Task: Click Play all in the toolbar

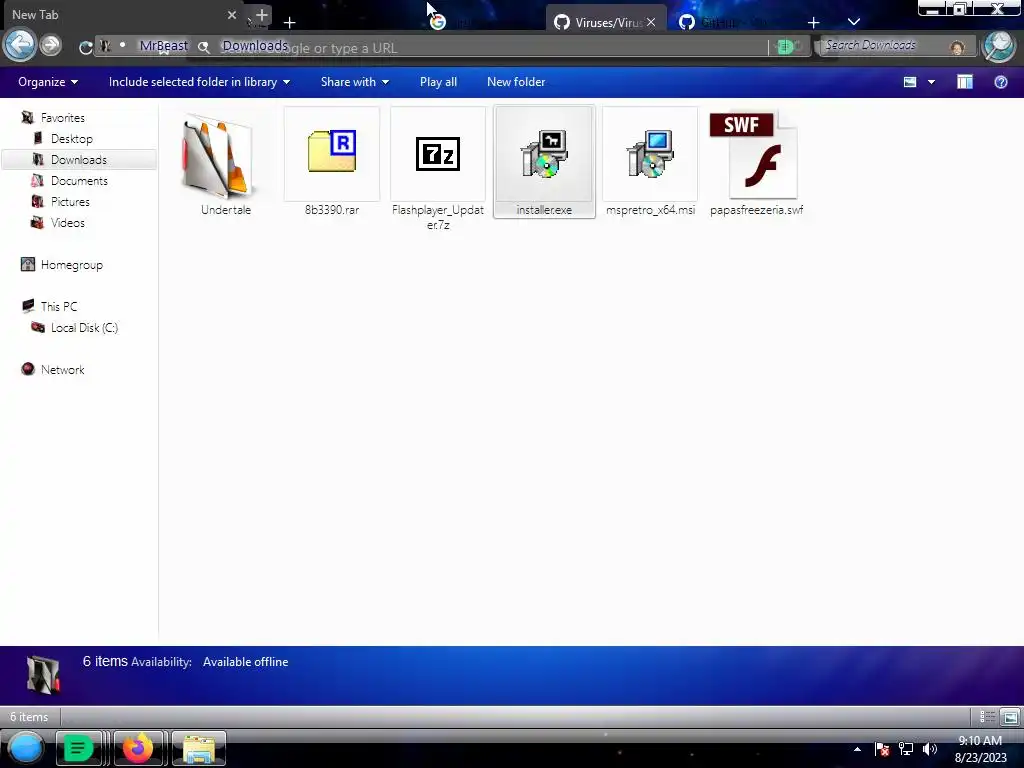Action: pos(438,82)
